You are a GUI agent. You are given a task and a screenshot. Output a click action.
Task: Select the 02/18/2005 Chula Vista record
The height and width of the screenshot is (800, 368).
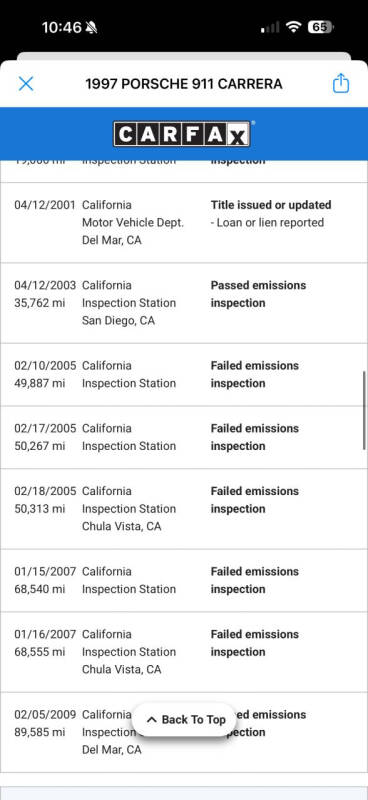click(184, 509)
